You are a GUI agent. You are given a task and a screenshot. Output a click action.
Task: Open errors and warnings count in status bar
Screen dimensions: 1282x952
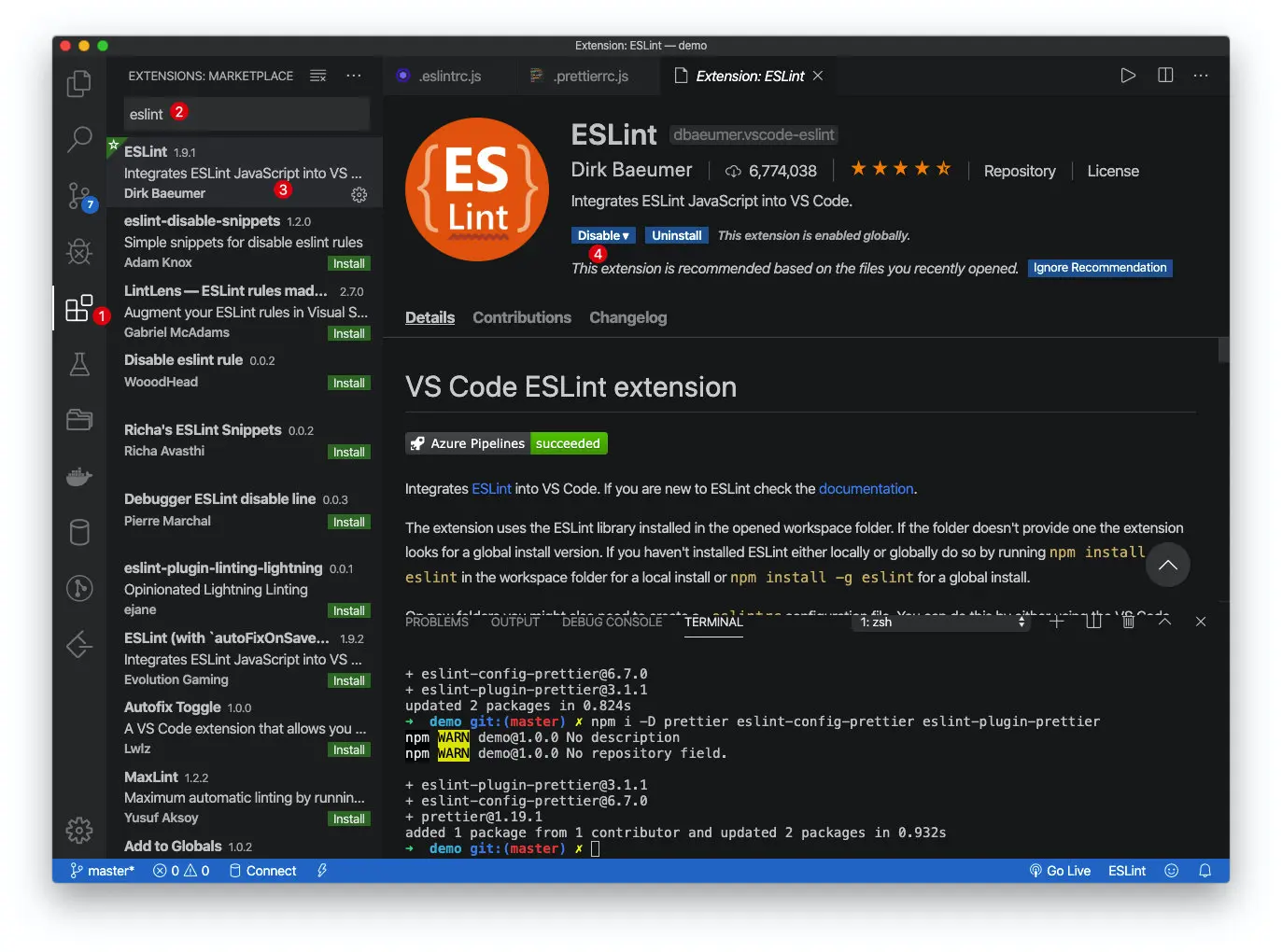tap(181, 871)
